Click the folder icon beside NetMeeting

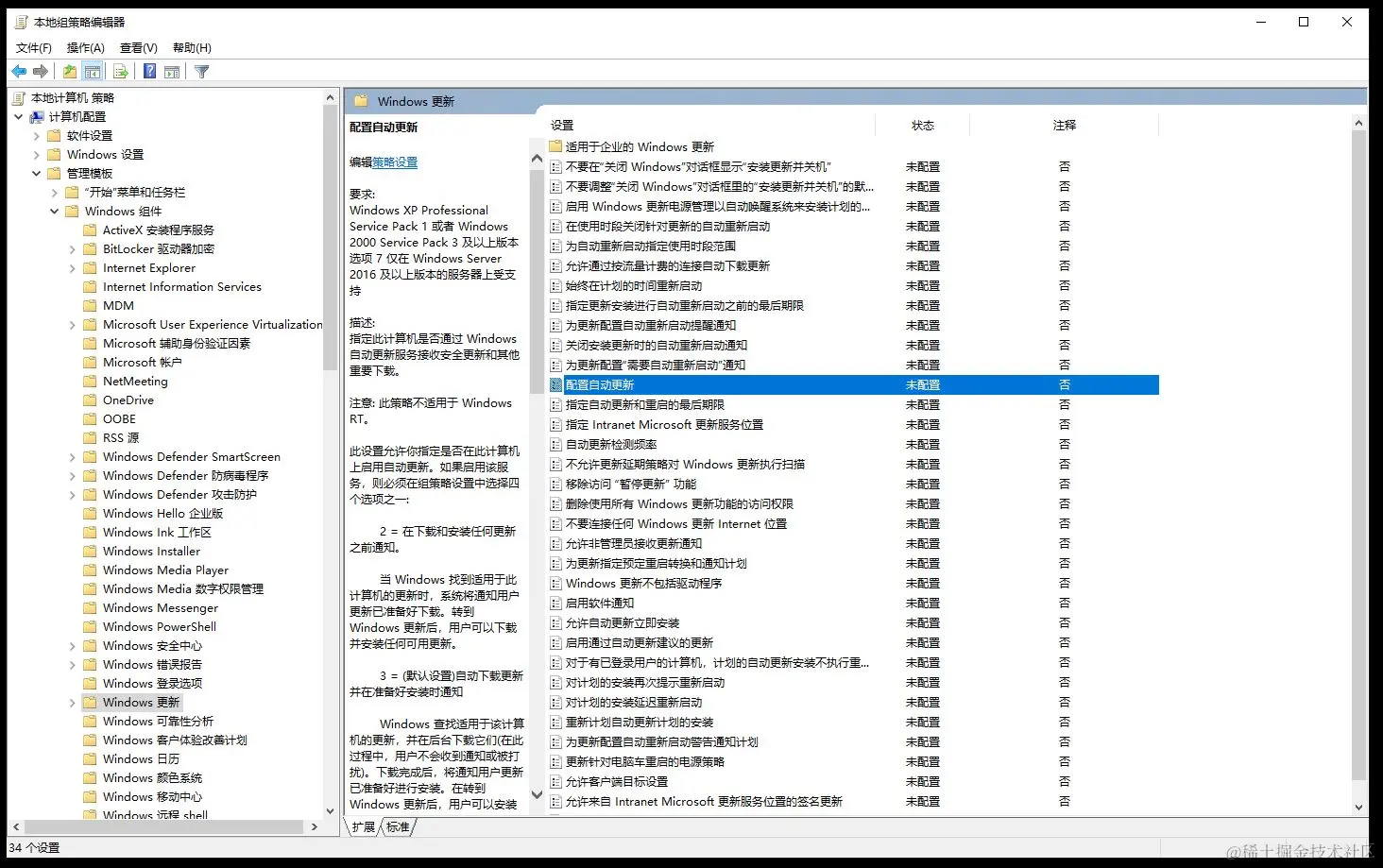(91, 382)
